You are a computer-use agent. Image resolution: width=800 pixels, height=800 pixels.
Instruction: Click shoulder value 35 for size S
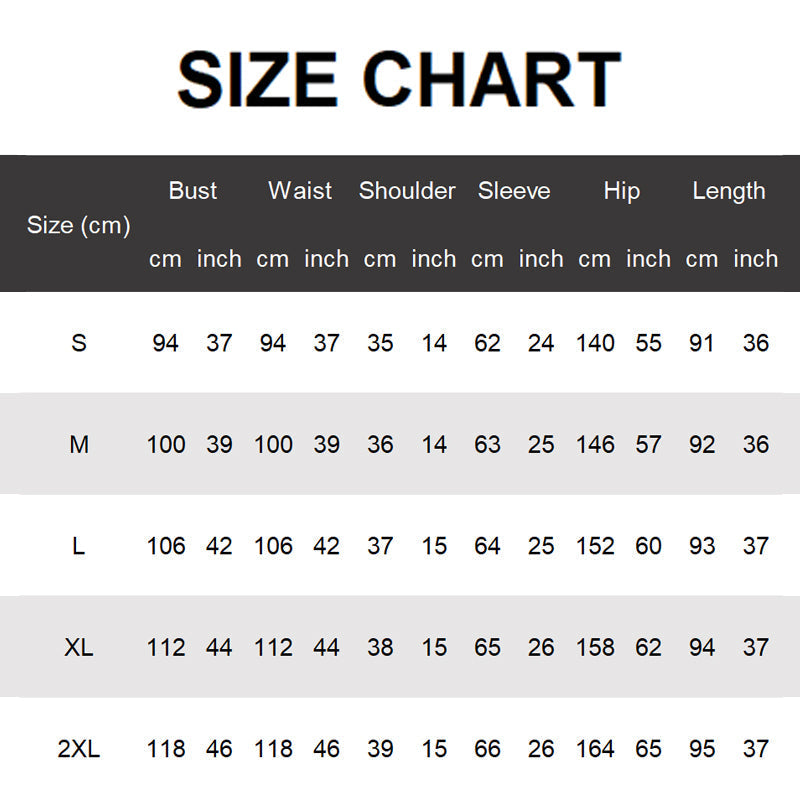point(380,343)
